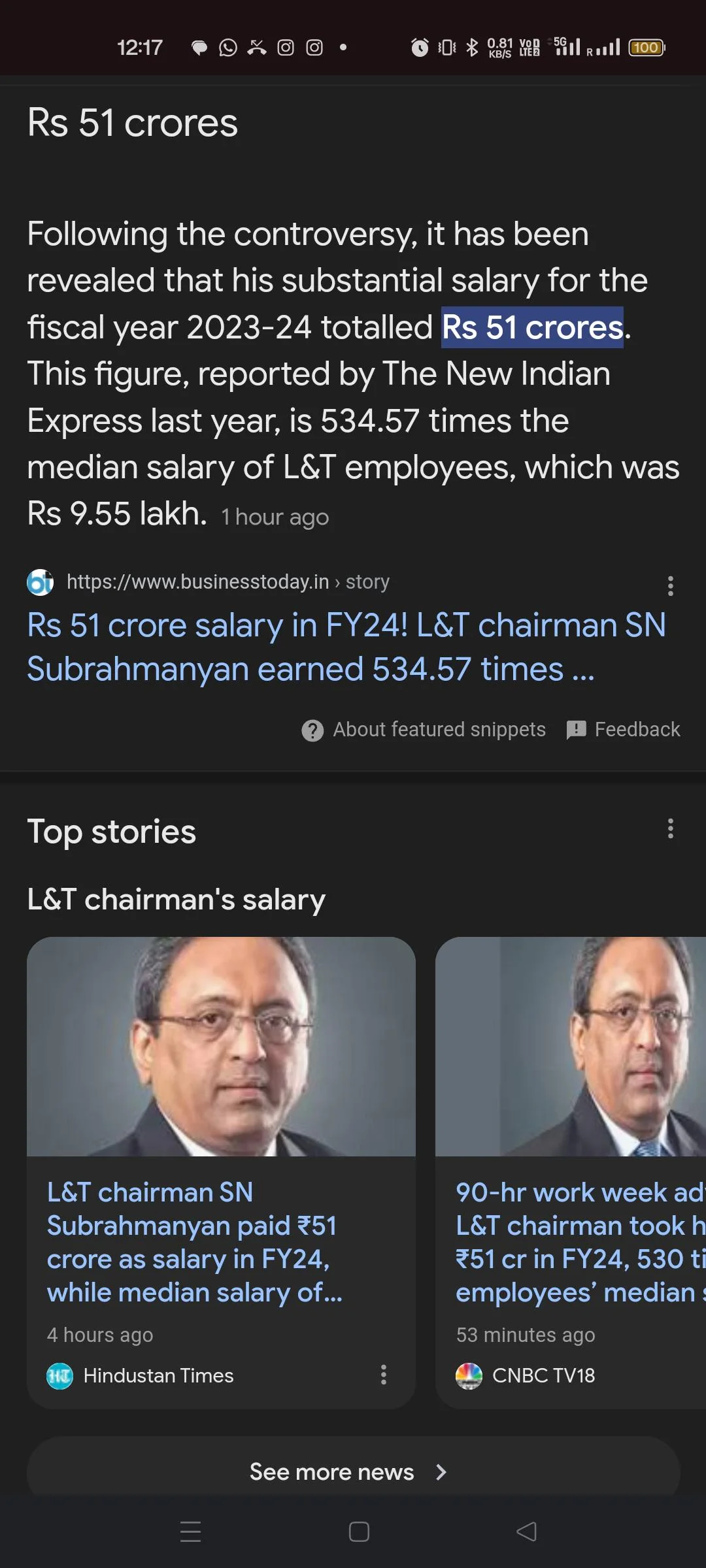Open the 90-hr work week headline
The height and width of the screenshot is (1568, 706).
pyautogui.click(x=580, y=1242)
